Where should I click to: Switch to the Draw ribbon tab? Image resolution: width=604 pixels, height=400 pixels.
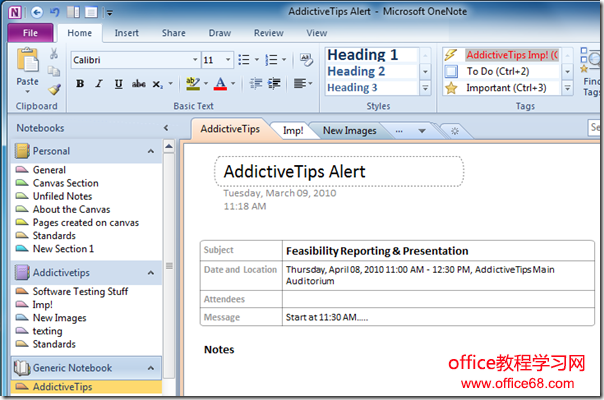click(x=220, y=33)
